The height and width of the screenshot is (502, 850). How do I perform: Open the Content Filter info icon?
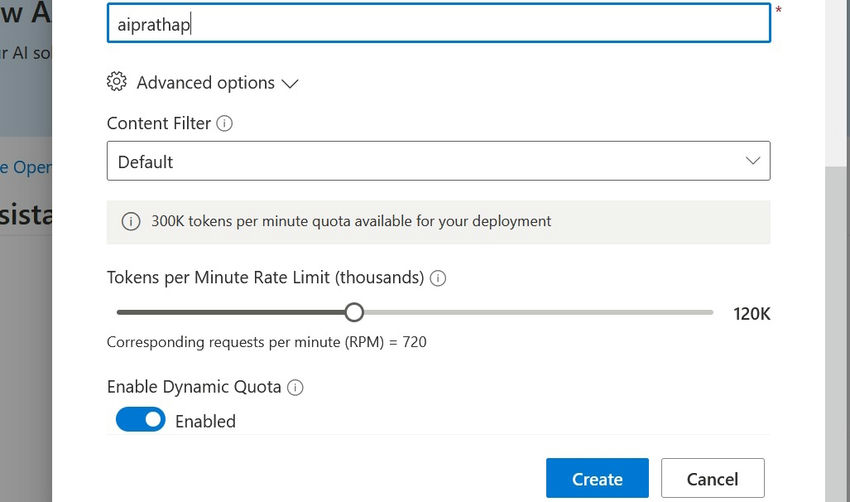(224, 124)
